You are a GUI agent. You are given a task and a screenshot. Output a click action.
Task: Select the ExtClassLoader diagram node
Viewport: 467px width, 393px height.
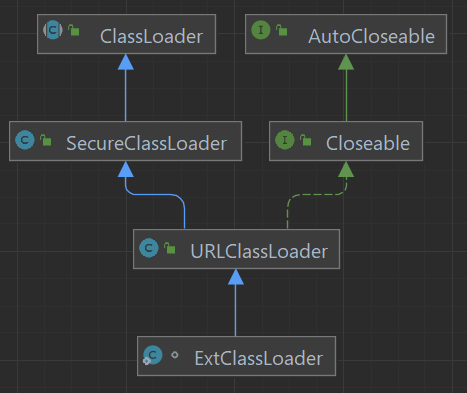(x=236, y=356)
